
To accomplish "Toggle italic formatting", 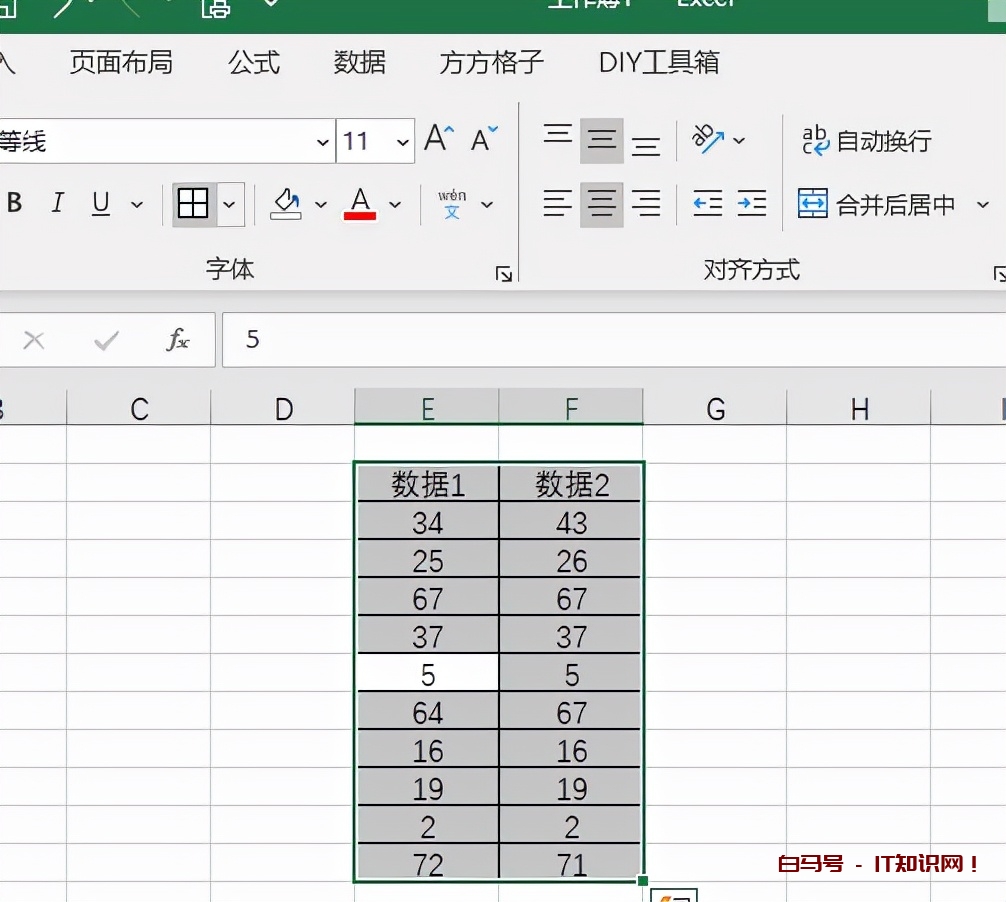I will pyautogui.click(x=57, y=204).
